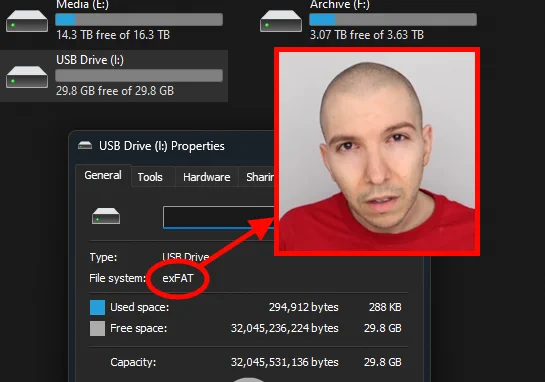Screen dimensions: 545x382
Task: Click the "29.8 GB" value in Free space row
Action: [x=383, y=328]
